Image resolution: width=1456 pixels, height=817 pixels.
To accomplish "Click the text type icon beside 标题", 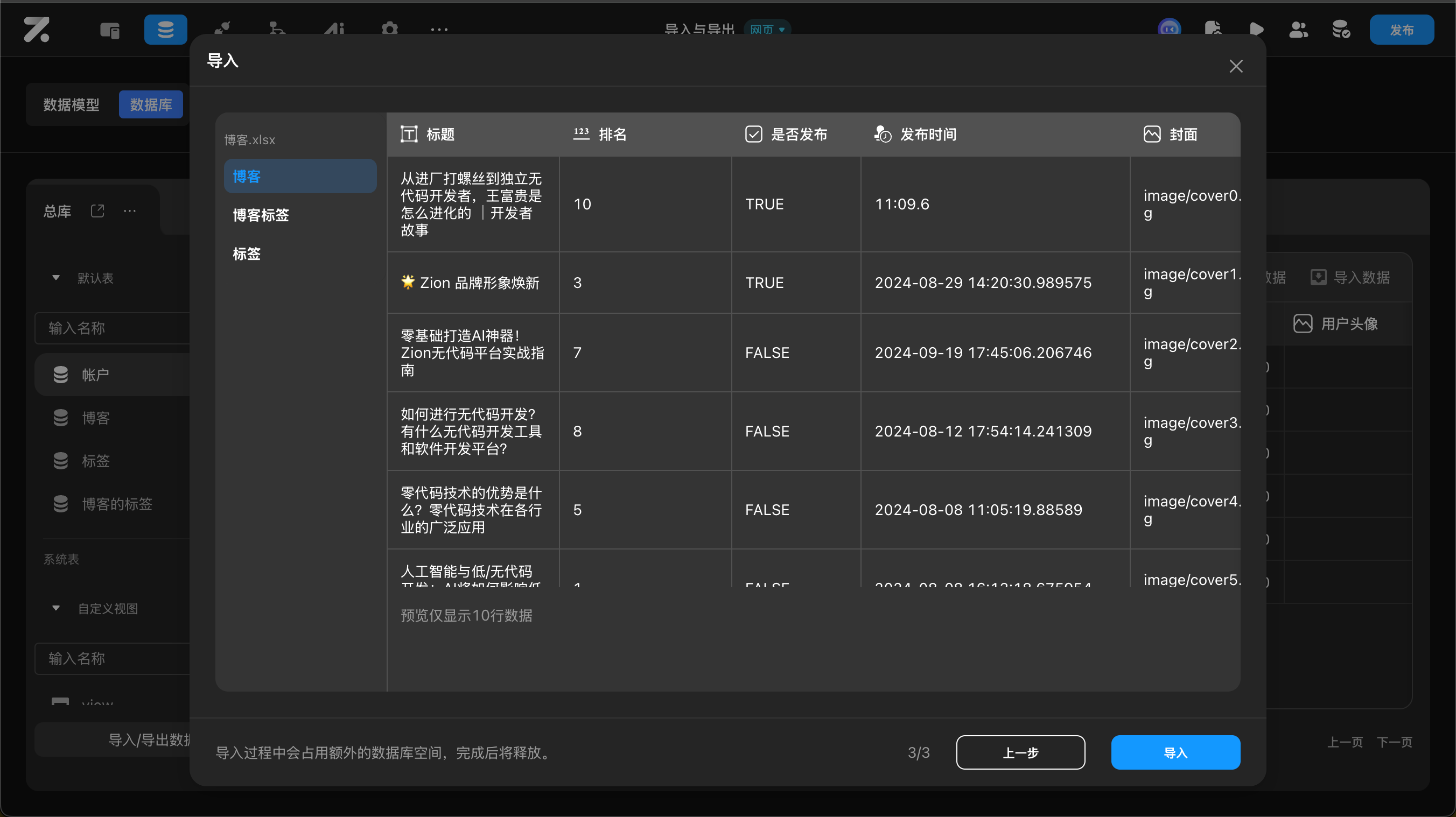I will pos(409,135).
